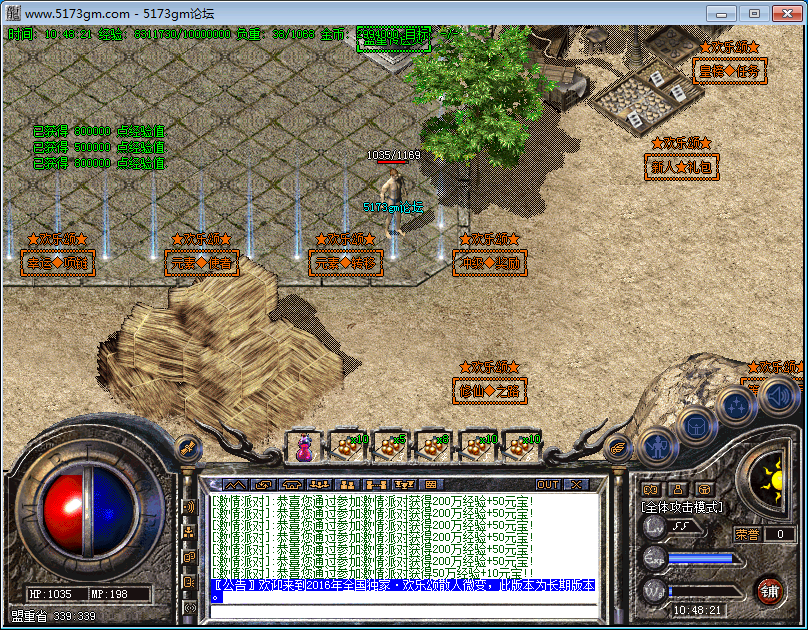Viewport: 808px width, 630px height.
Task: Click the map name 盟重省 339:339
Action: coord(54,616)
